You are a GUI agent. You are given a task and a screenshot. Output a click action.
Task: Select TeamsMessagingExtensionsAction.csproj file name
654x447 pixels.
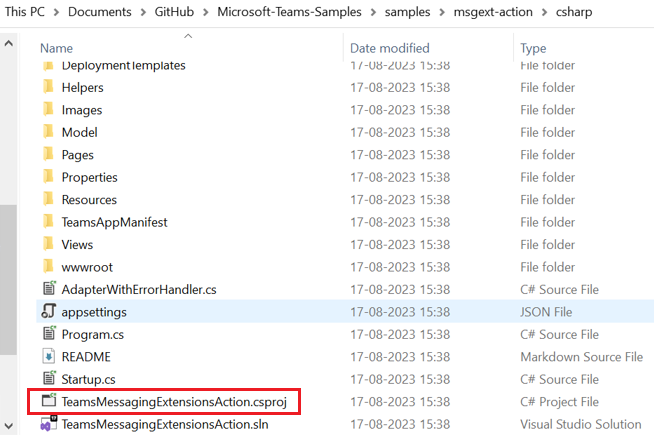174,402
